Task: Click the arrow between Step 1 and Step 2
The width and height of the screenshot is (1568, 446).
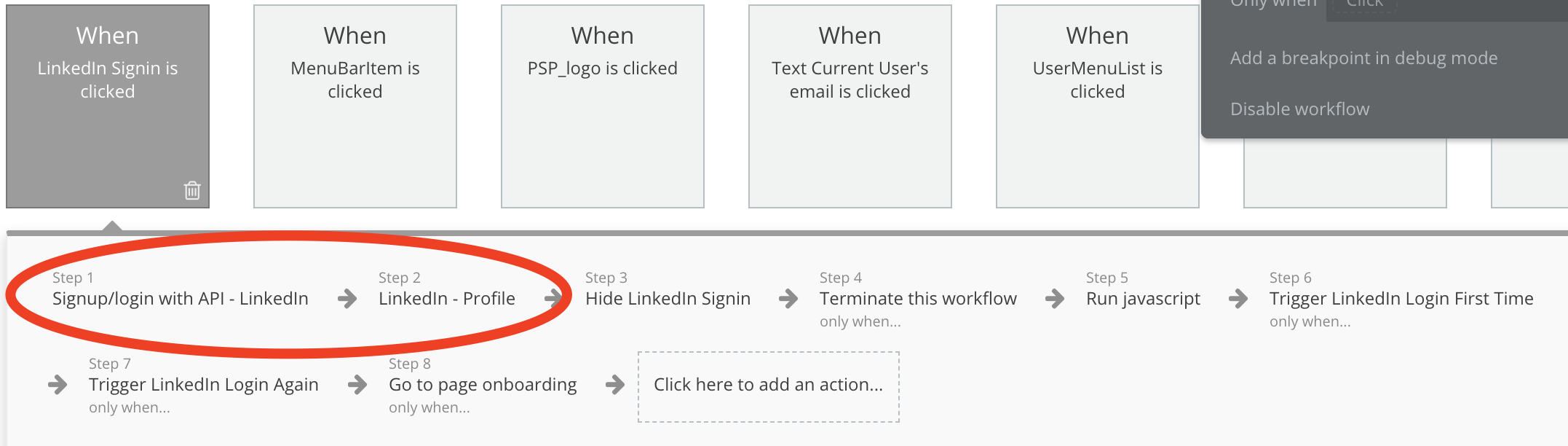Action: [x=347, y=298]
